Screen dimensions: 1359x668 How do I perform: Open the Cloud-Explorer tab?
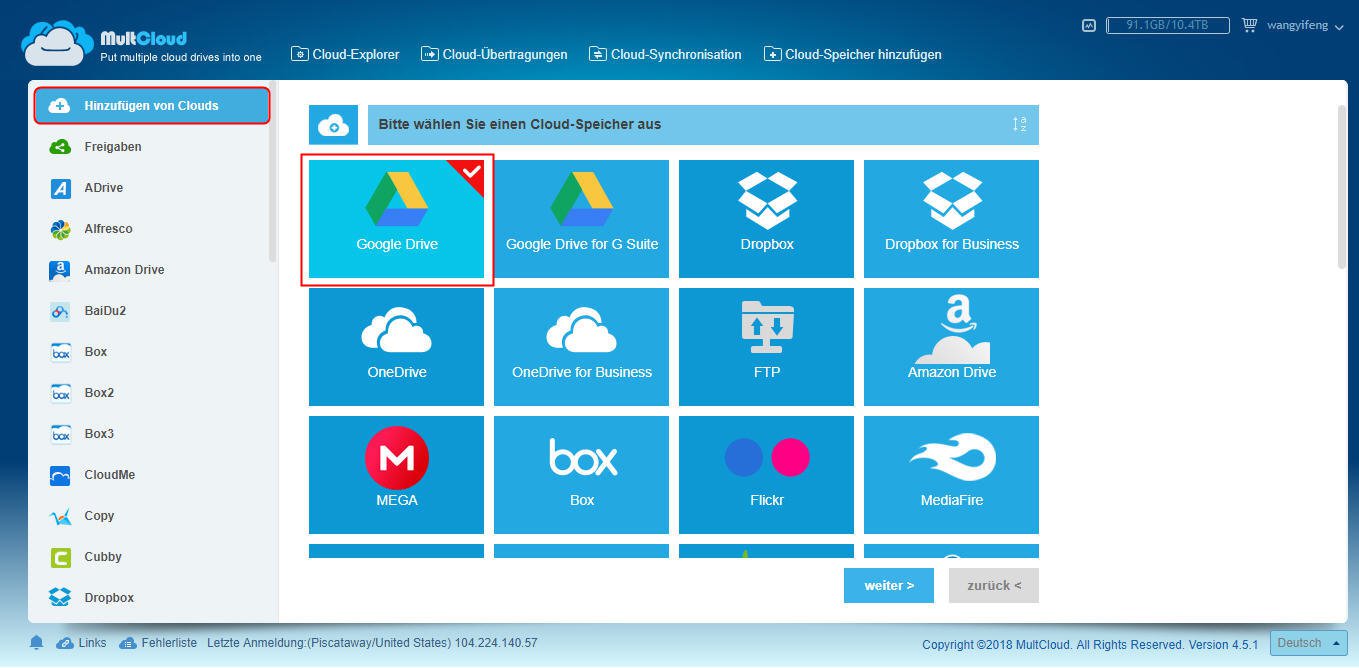click(345, 54)
